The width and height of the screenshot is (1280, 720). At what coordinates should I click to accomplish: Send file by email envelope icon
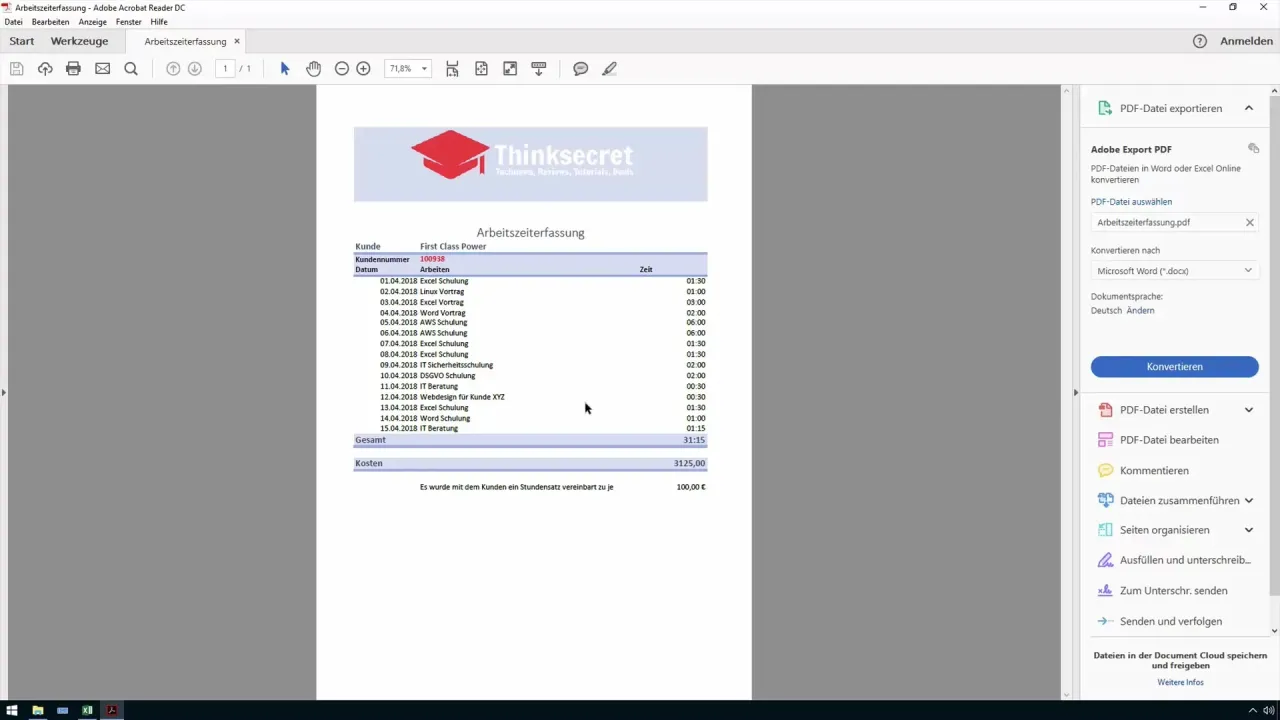click(102, 69)
